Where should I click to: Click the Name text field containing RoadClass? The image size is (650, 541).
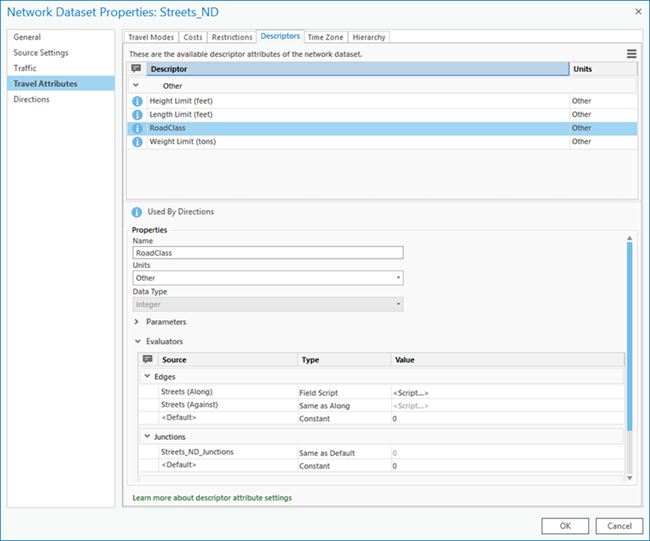(267, 253)
